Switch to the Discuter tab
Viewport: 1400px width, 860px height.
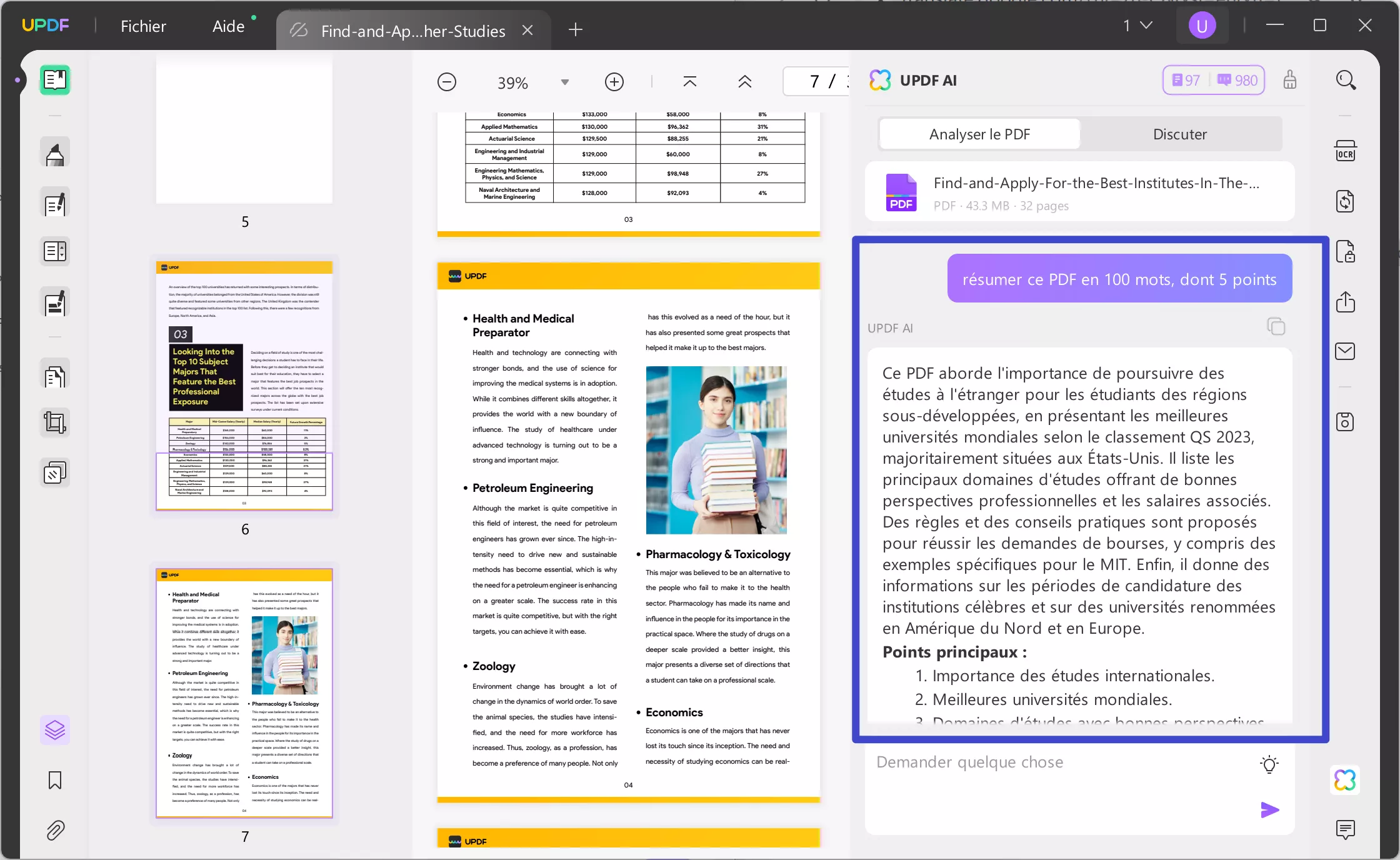(x=1180, y=134)
